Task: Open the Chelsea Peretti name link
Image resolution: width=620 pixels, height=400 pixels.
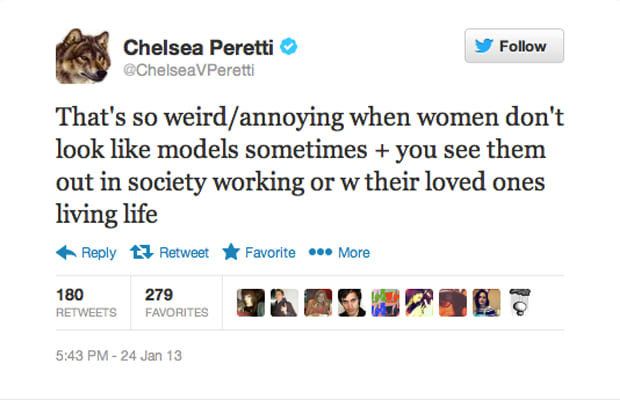Action: (x=198, y=47)
